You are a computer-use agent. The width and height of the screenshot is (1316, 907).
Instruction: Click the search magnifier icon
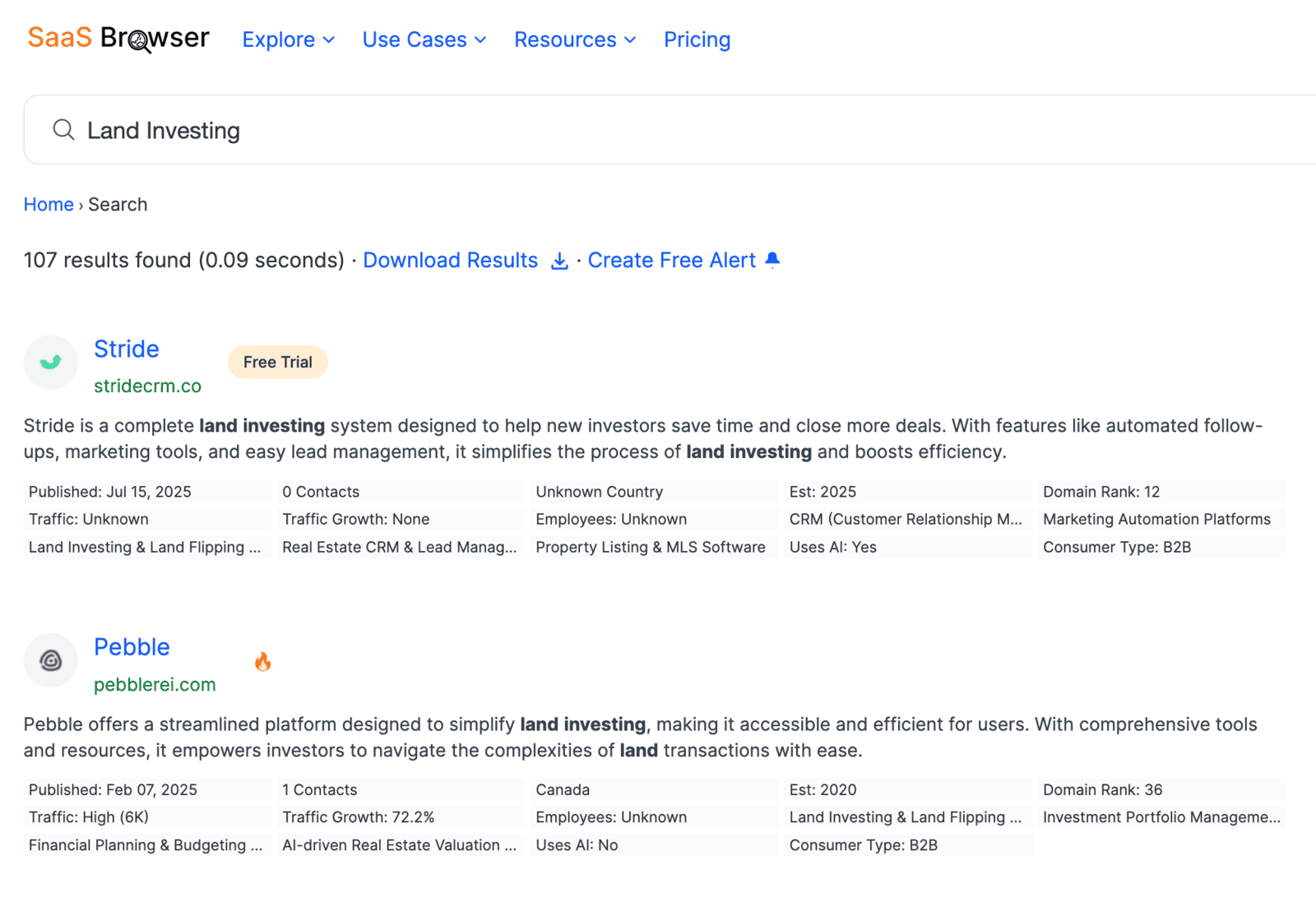(x=63, y=130)
